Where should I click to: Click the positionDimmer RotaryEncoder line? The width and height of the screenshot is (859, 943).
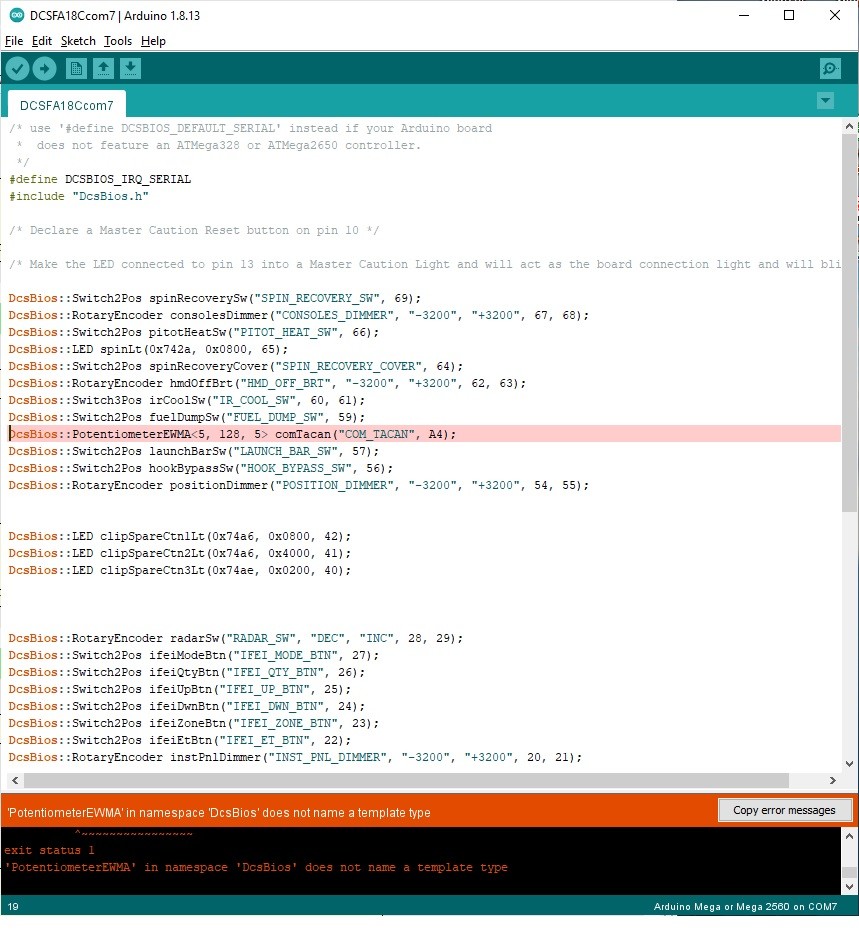[299, 485]
